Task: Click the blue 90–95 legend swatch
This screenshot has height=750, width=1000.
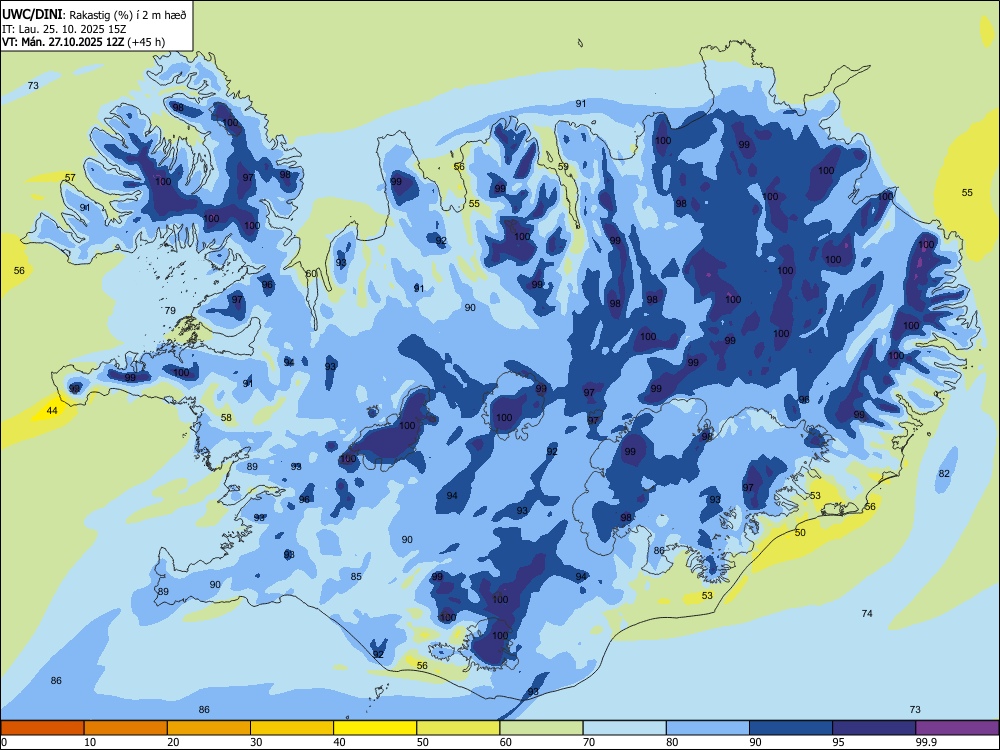Action: pos(791,728)
